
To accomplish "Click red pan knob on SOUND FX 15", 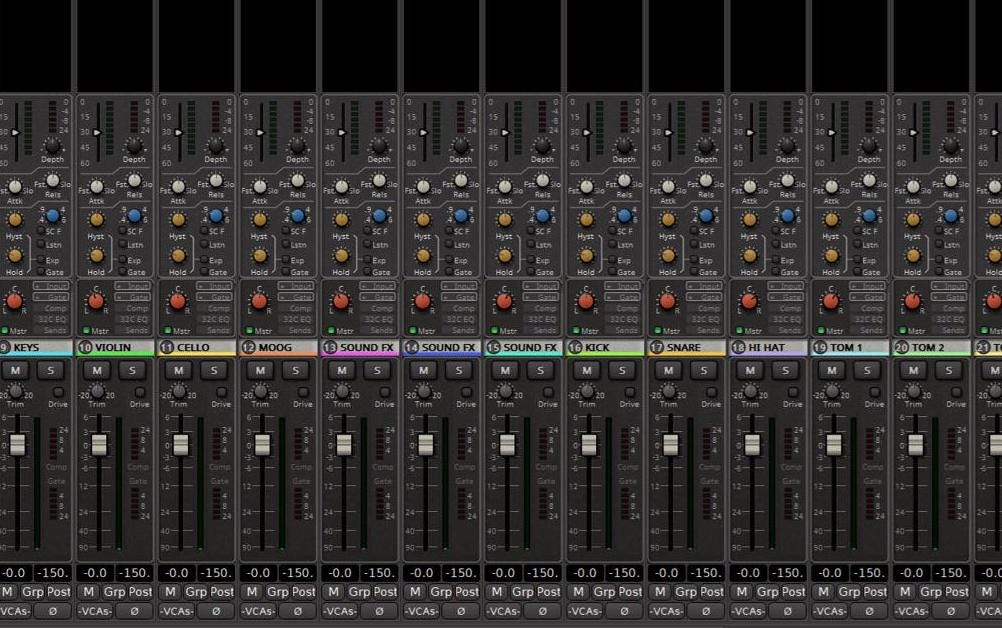I will (x=504, y=301).
